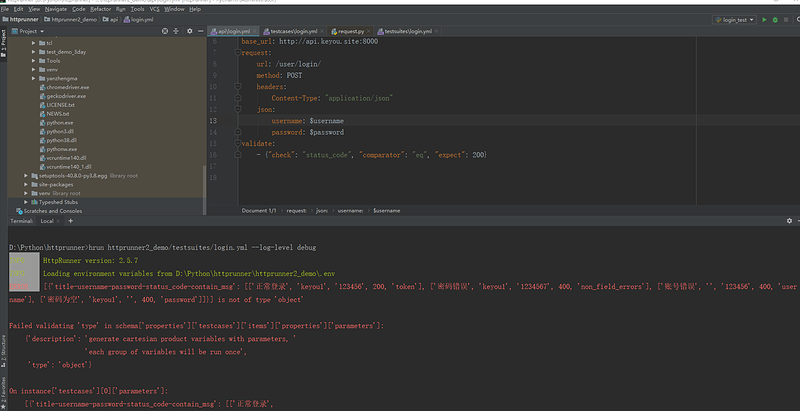This screenshot has height=411, width=800.
Task: Click httprunner2_demo in the breadcrumb bar
Action: [x=70, y=20]
